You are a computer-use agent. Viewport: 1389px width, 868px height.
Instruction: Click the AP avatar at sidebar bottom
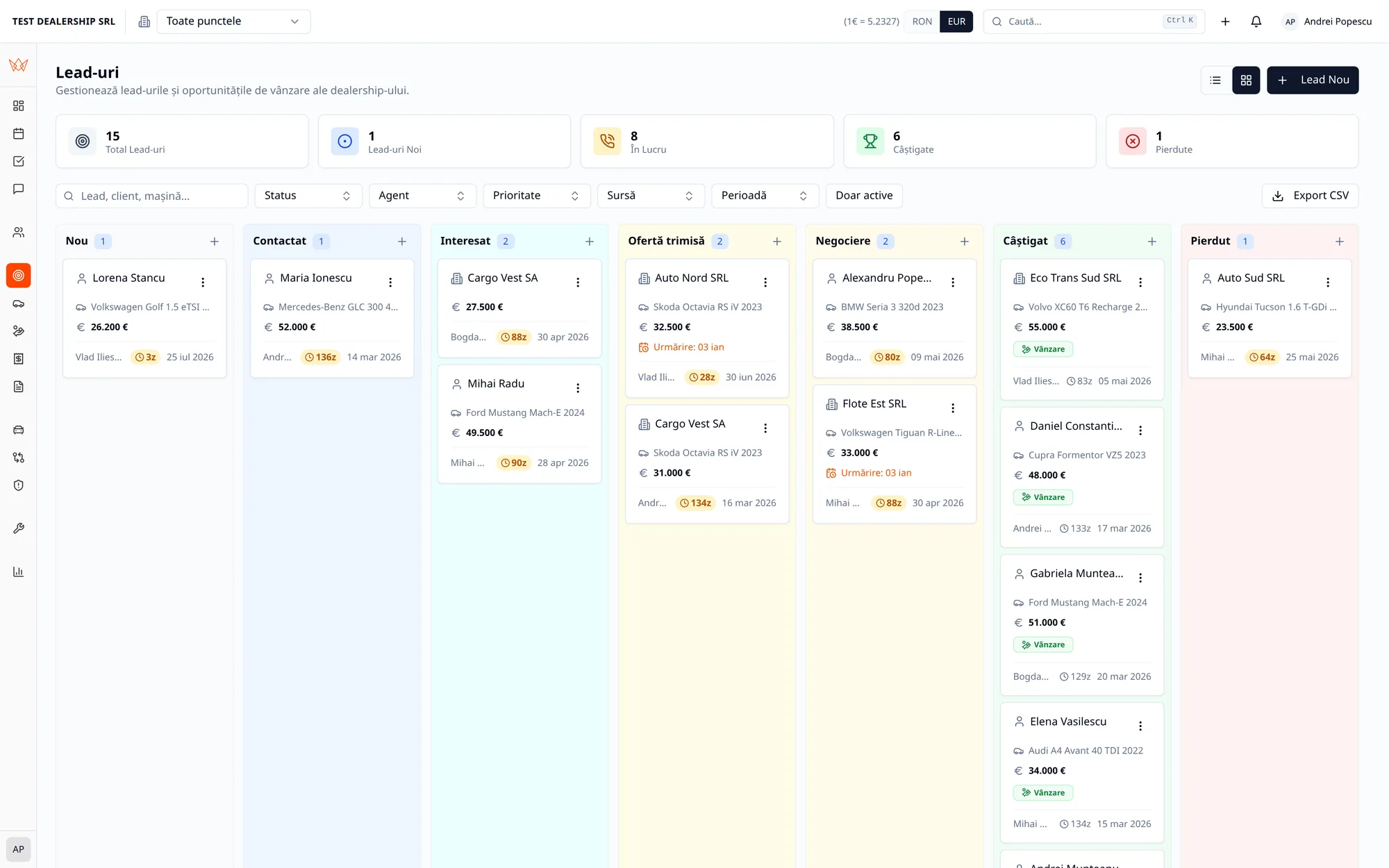coord(19,849)
